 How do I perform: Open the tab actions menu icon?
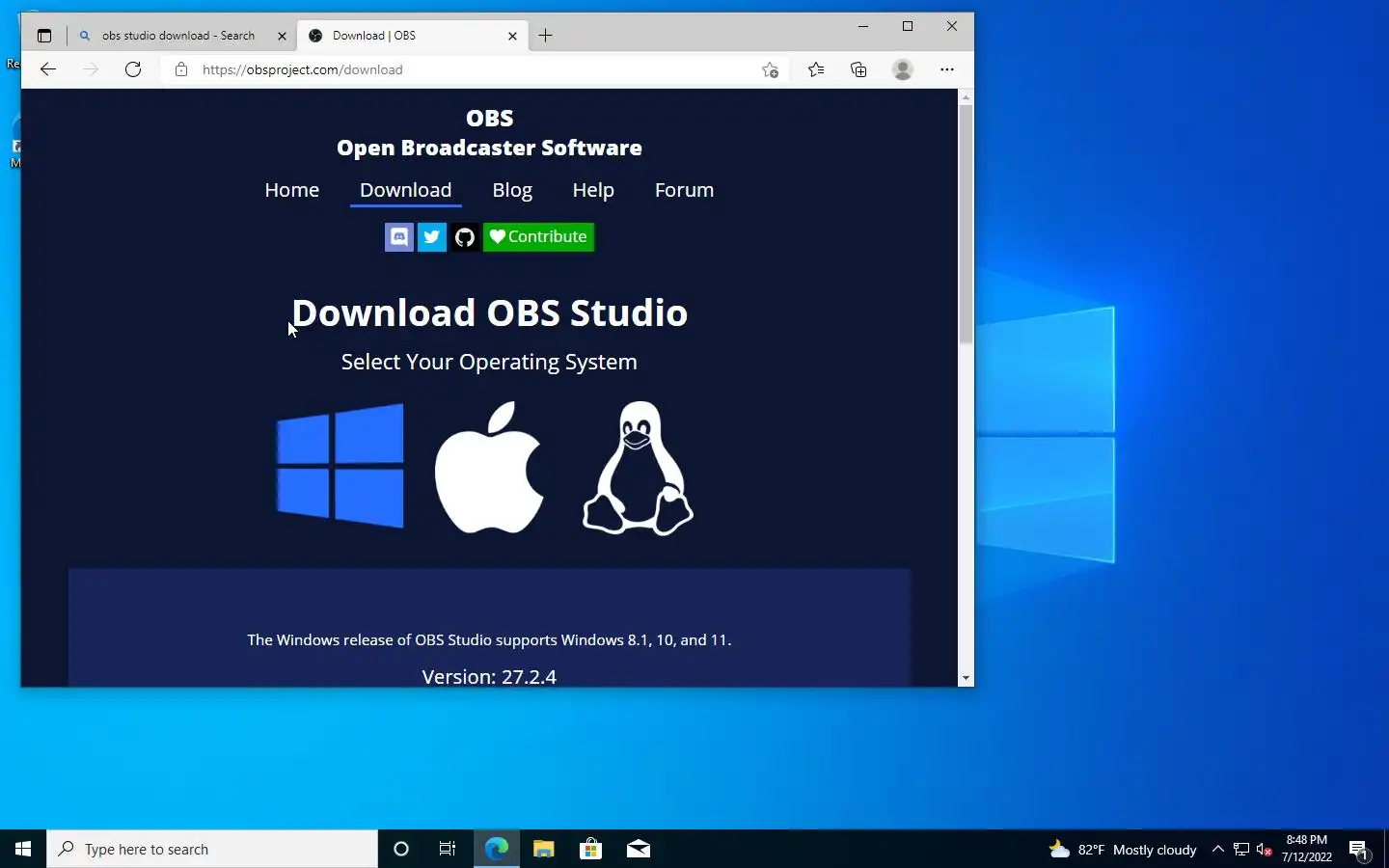tap(44, 36)
